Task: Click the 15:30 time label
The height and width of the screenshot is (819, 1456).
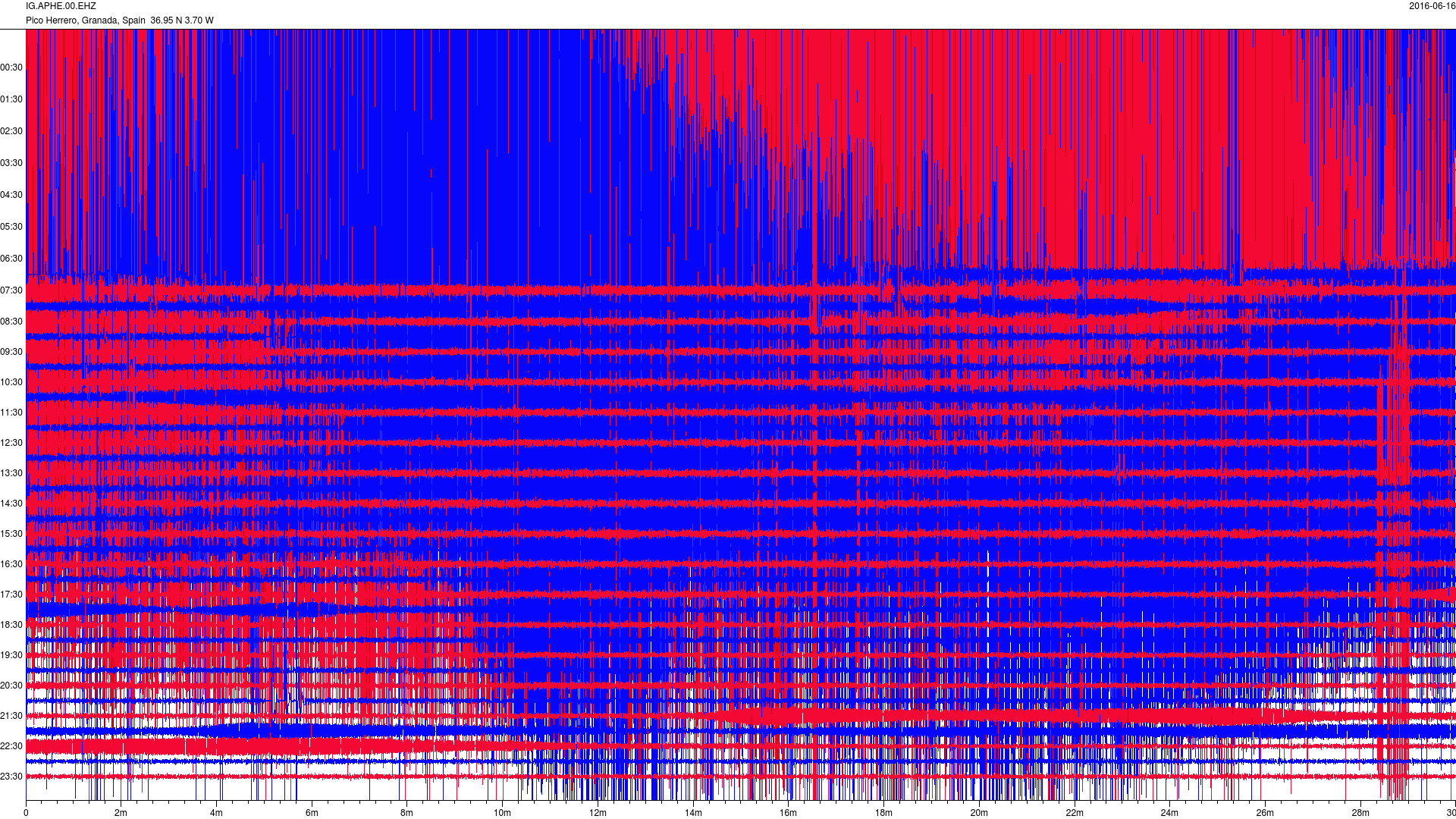Action: pyautogui.click(x=11, y=534)
